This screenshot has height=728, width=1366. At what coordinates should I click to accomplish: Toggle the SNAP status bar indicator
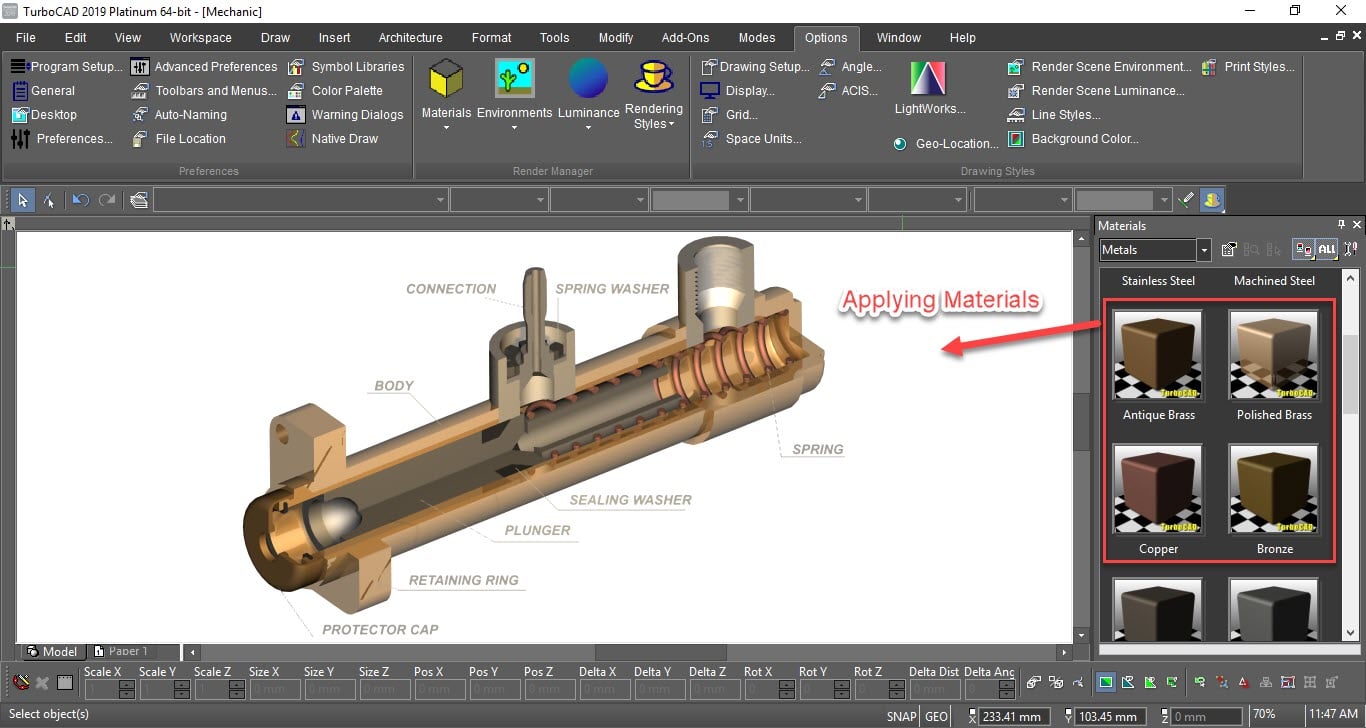[x=902, y=716]
